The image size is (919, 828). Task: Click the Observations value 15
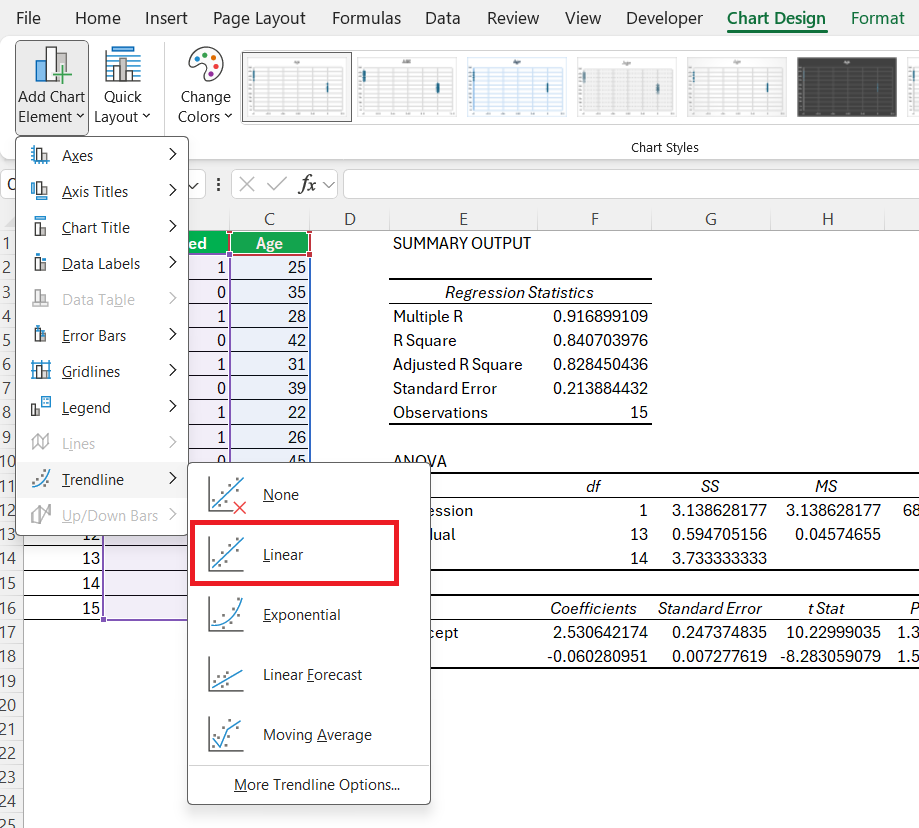[x=639, y=413]
